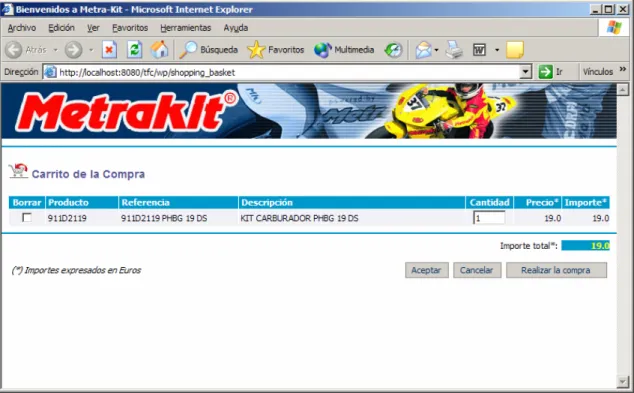Click the Aceptar button
Image resolution: width=634 pixels, height=393 pixels.
(427, 270)
